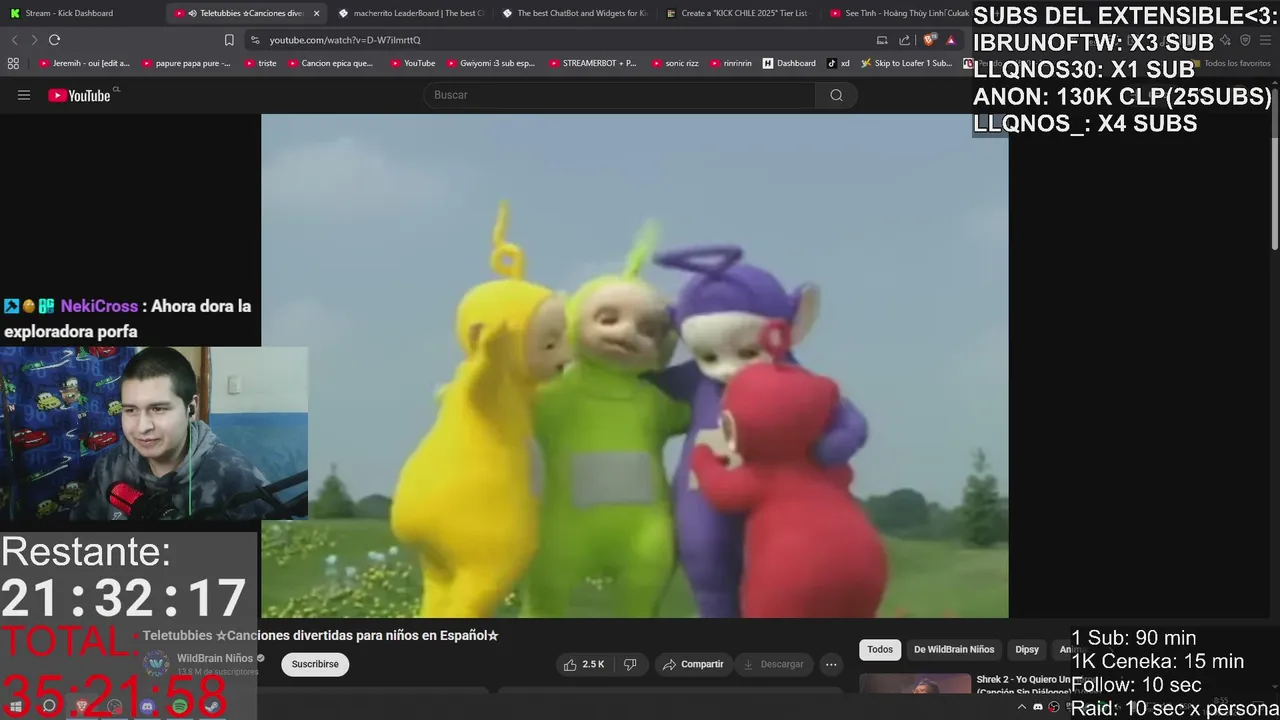The width and height of the screenshot is (1280, 720).
Task: Click the site info icon beside URL
Action: pyautogui.click(x=256, y=40)
